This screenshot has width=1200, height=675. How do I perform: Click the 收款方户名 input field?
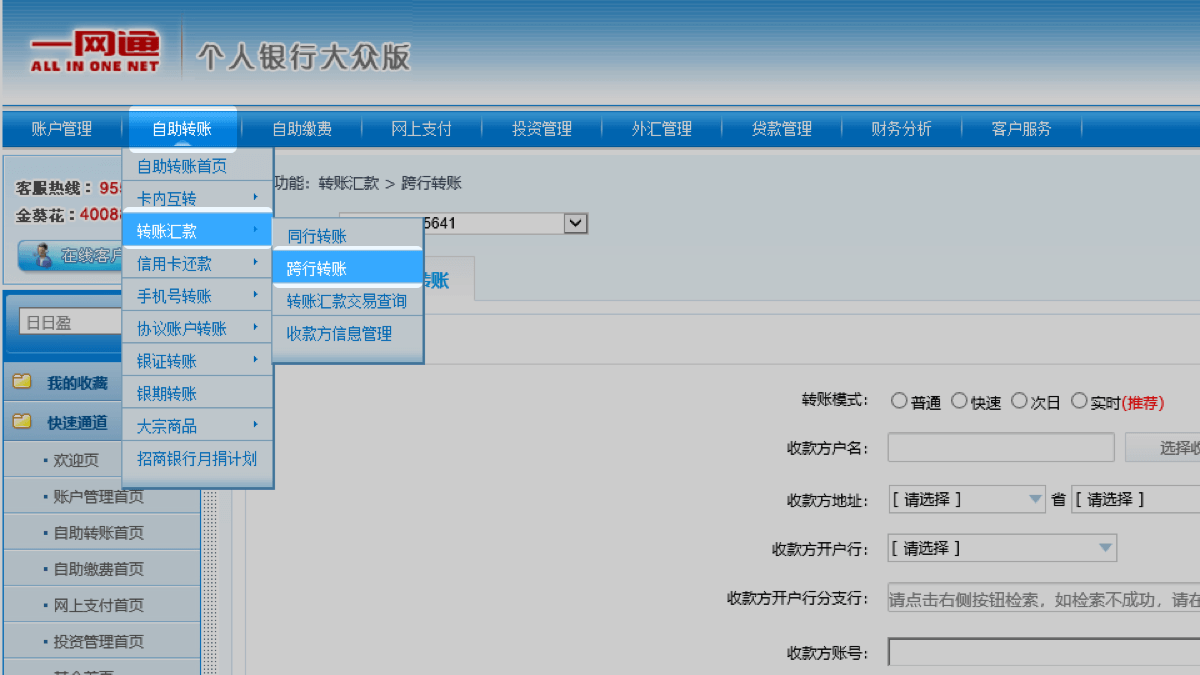pyautogui.click(x=1000, y=447)
